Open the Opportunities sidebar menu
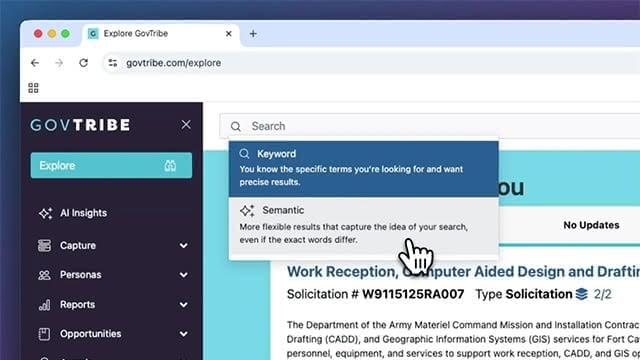This screenshot has height=360, width=640. (x=113, y=334)
